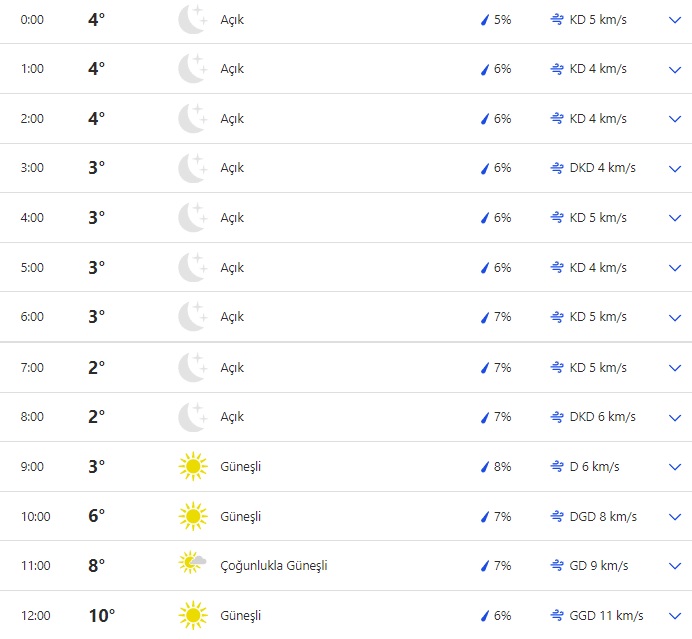The height and width of the screenshot is (639, 692).
Task: Open details for the 6:00 forecast
Action: (673, 317)
